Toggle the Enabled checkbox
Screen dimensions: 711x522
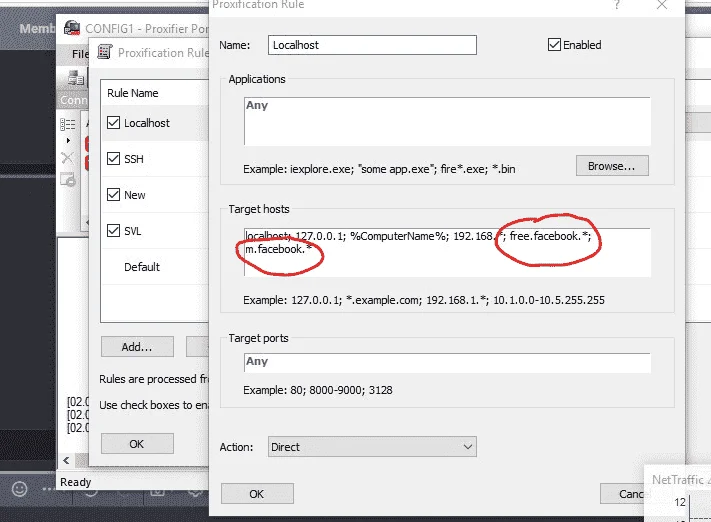click(x=554, y=45)
